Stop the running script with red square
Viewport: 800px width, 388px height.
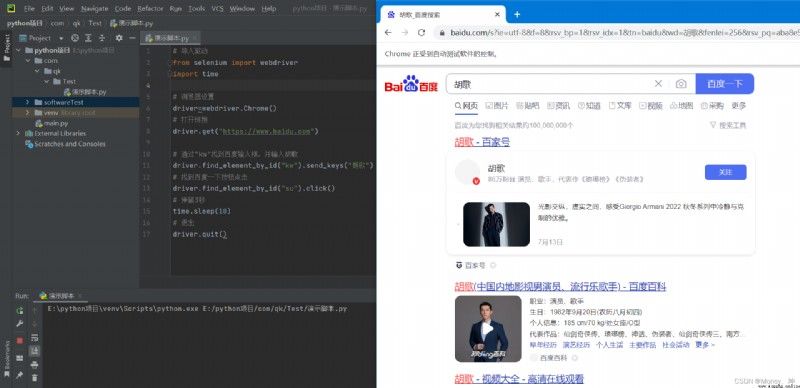coord(20,341)
